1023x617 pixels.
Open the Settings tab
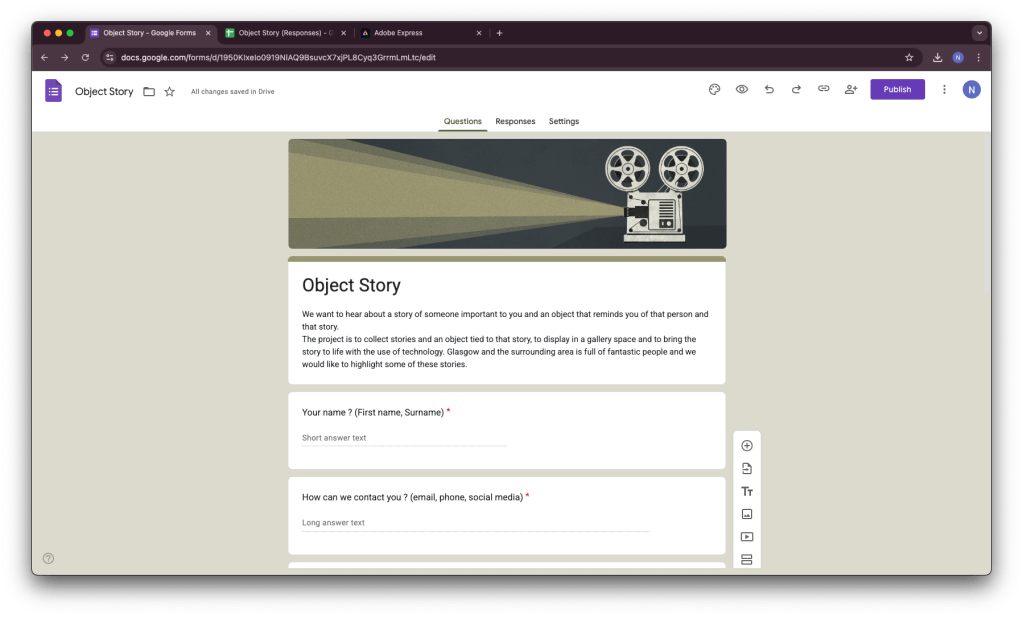[x=563, y=121]
